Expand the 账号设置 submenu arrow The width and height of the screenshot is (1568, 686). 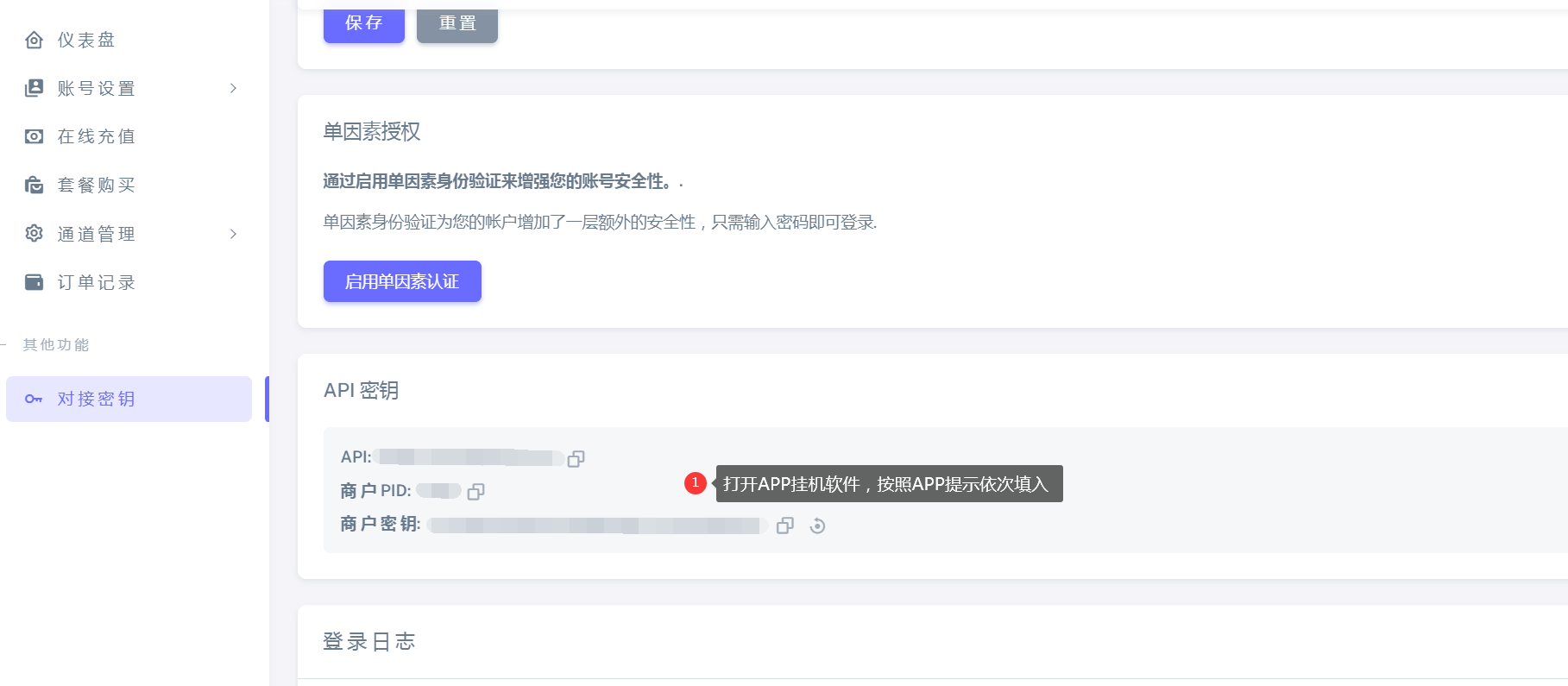tap(233, 88)
